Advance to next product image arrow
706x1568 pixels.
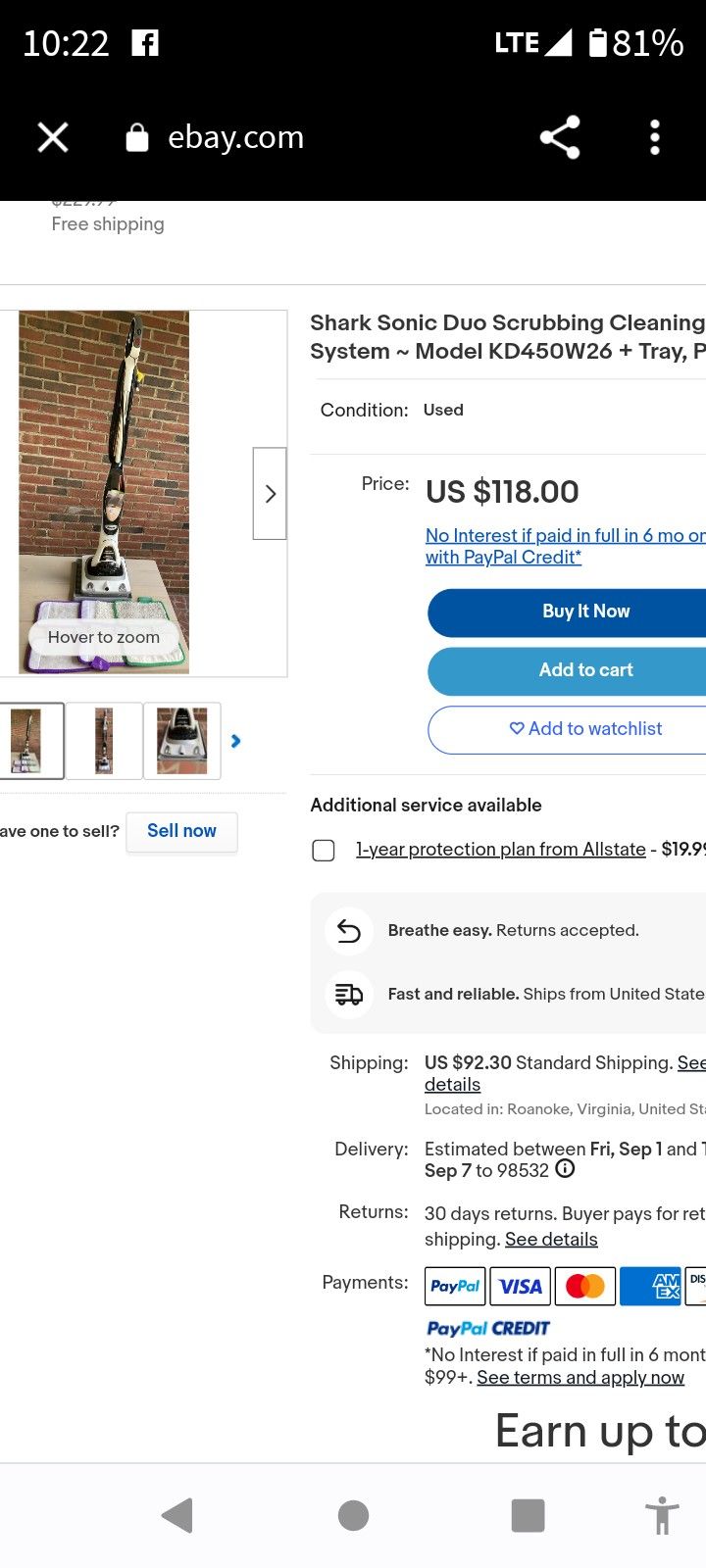click(270, 494)
